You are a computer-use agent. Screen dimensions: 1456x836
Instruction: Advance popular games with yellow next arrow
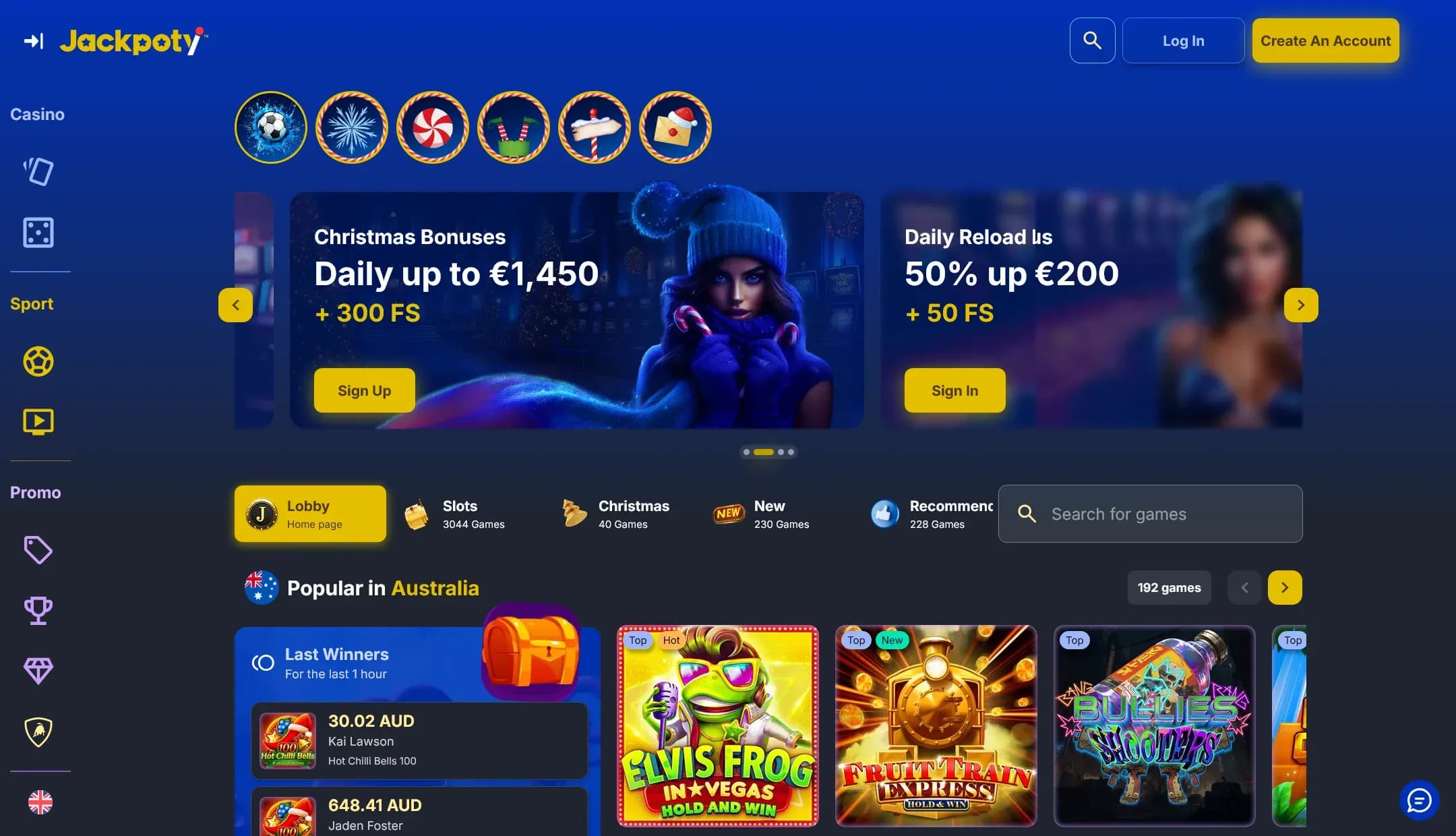[x=1285, y=588]
